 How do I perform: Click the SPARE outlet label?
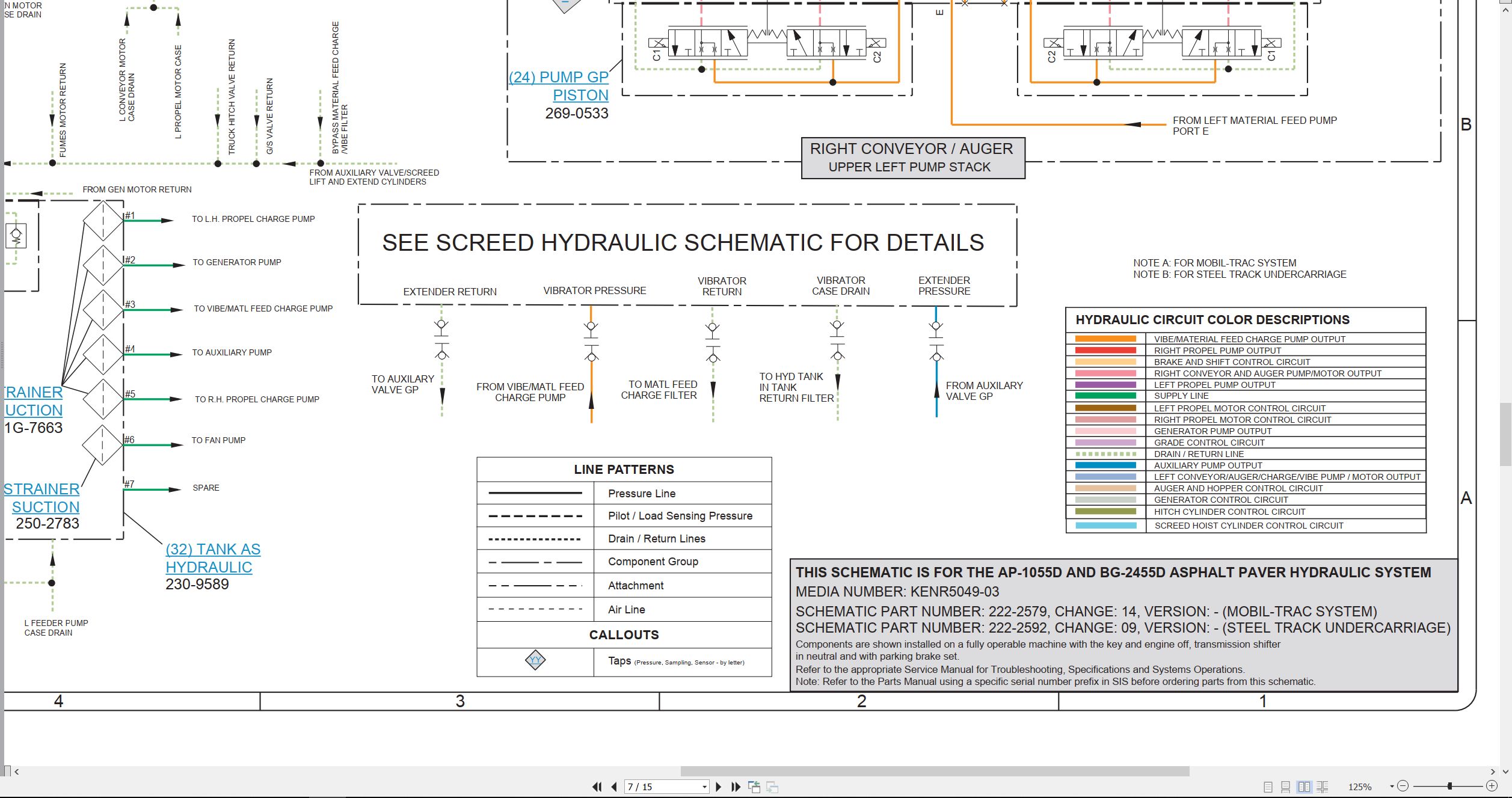click(206, 488)
